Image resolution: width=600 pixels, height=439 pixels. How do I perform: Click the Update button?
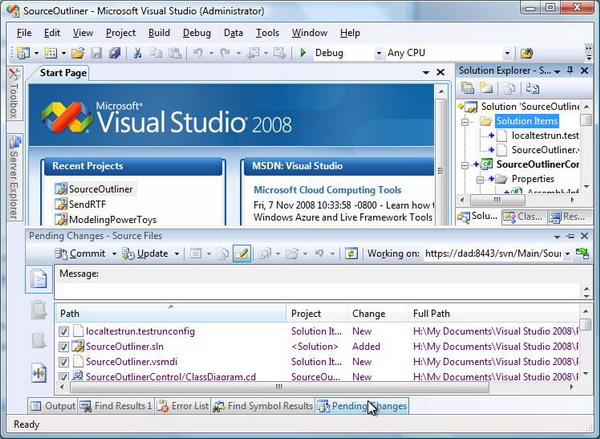click(145, 253)
